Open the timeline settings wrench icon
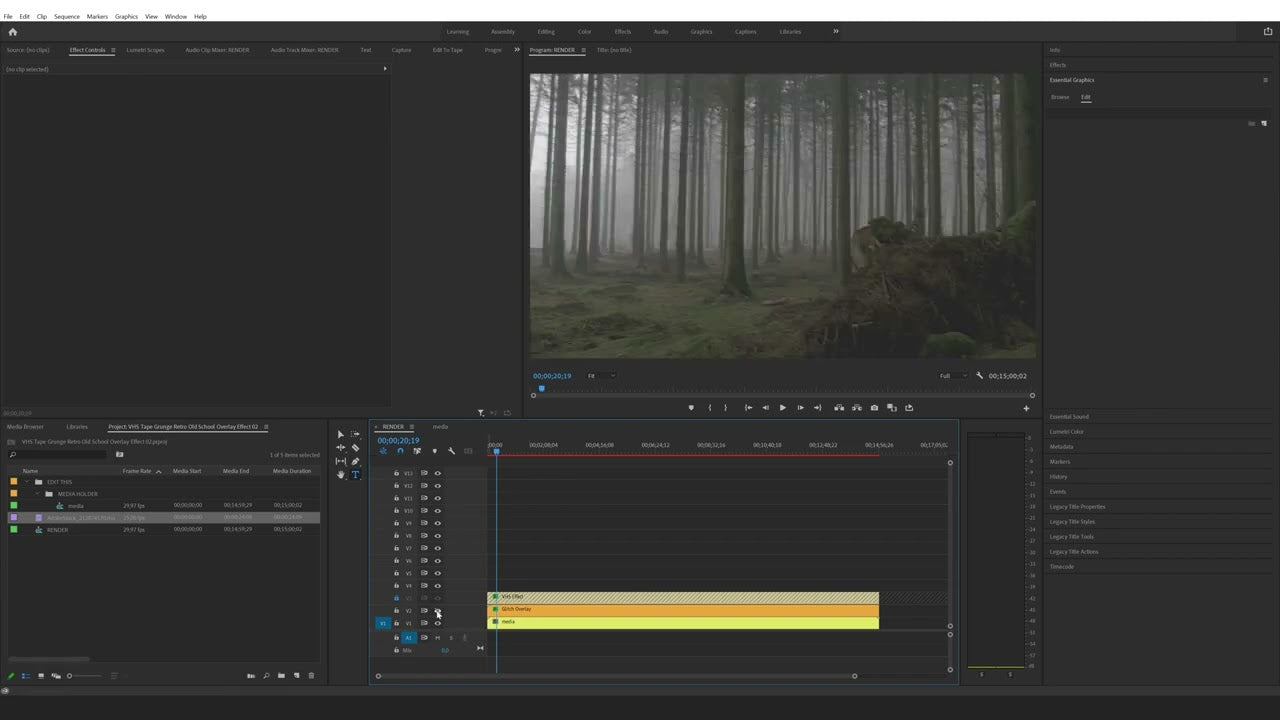1280x720 pixels. (451, 449)
